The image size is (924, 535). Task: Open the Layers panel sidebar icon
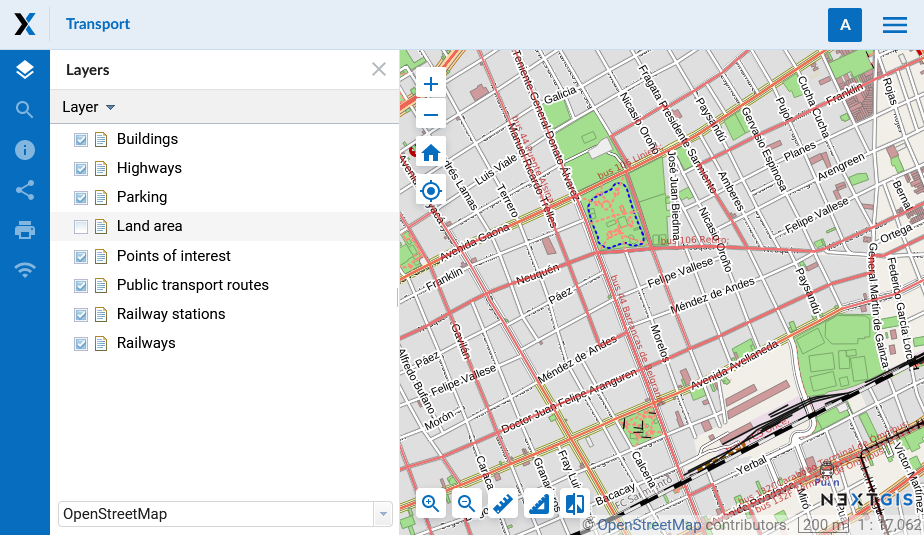click(25, 70)
